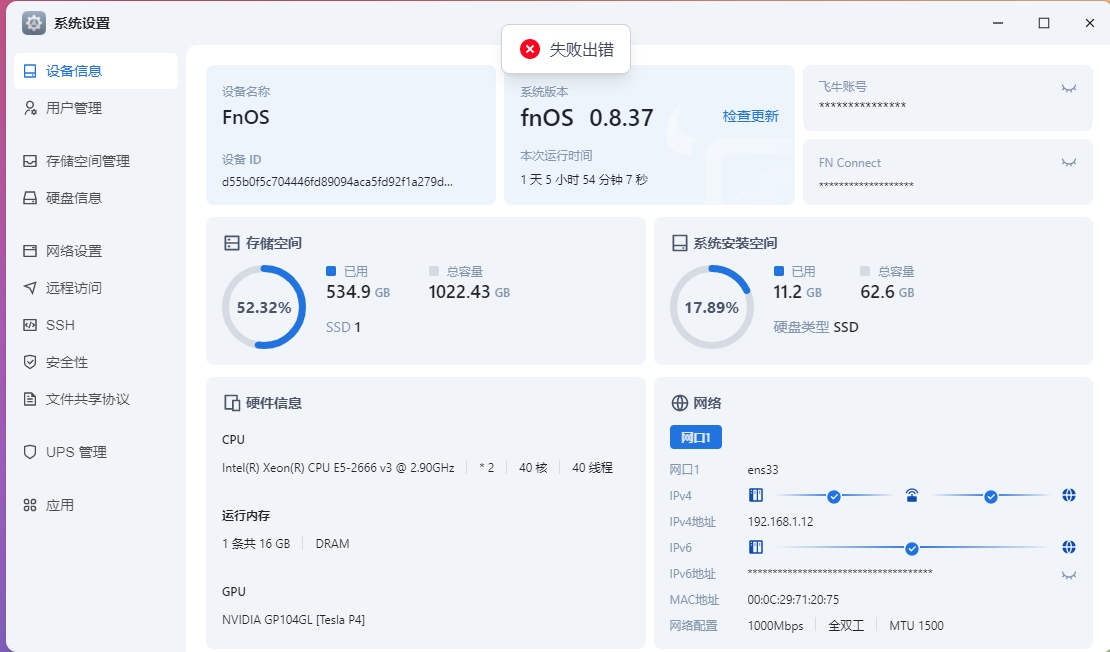
Task: Select UPS 管理 in the sidebar
Action: [96, 452]
